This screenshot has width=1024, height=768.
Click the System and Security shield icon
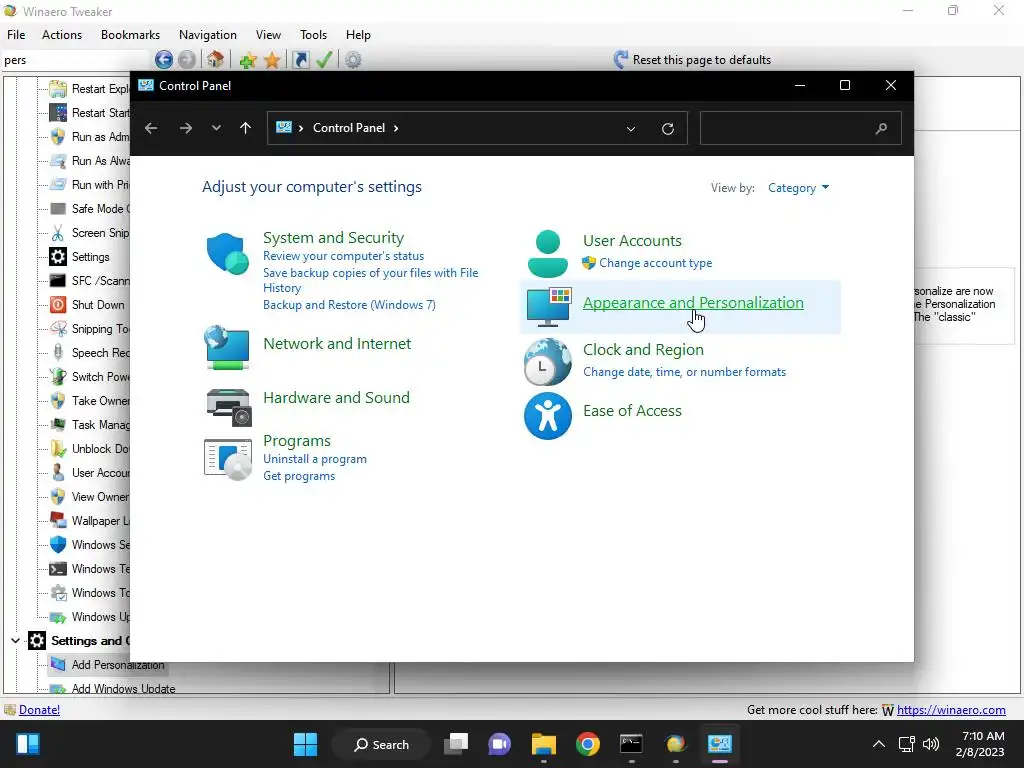[227, 253]
